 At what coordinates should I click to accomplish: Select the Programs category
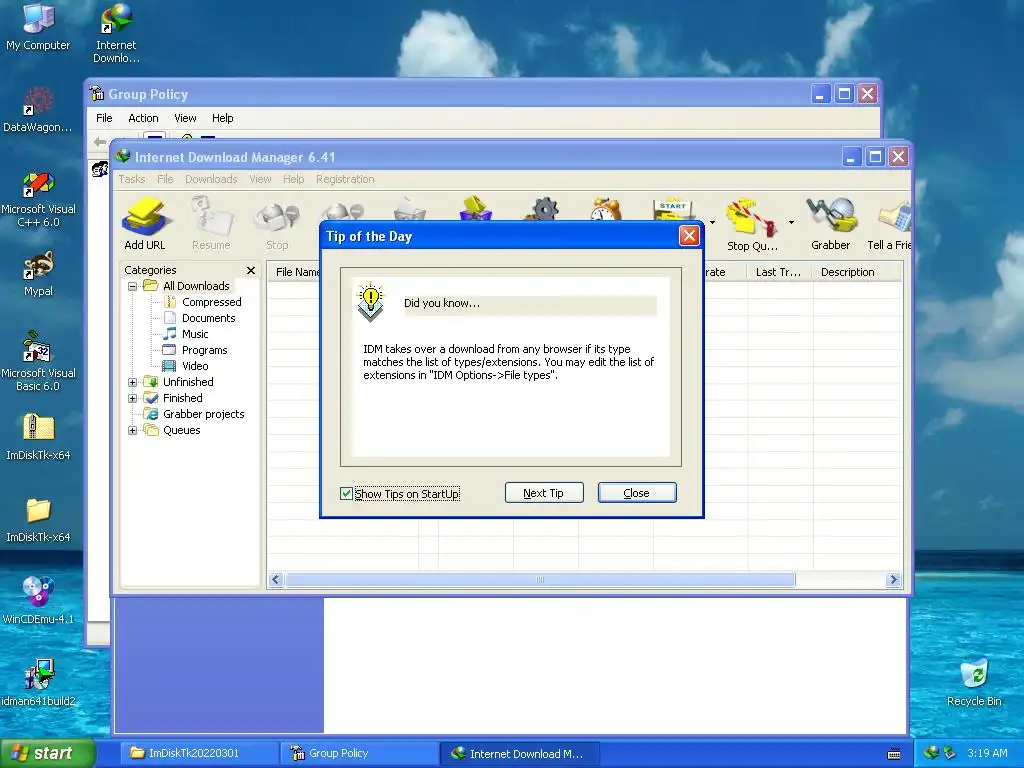point(204,350)
